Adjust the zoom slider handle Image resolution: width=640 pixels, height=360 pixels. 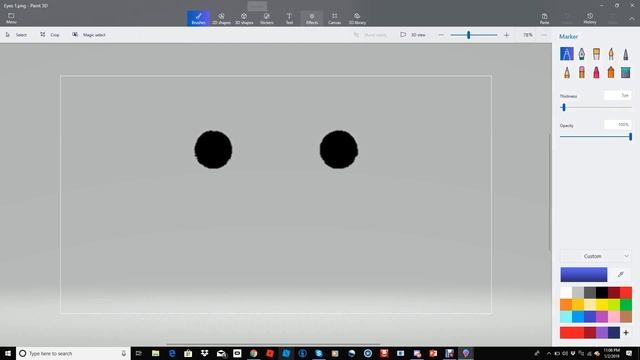click(469, 35)
